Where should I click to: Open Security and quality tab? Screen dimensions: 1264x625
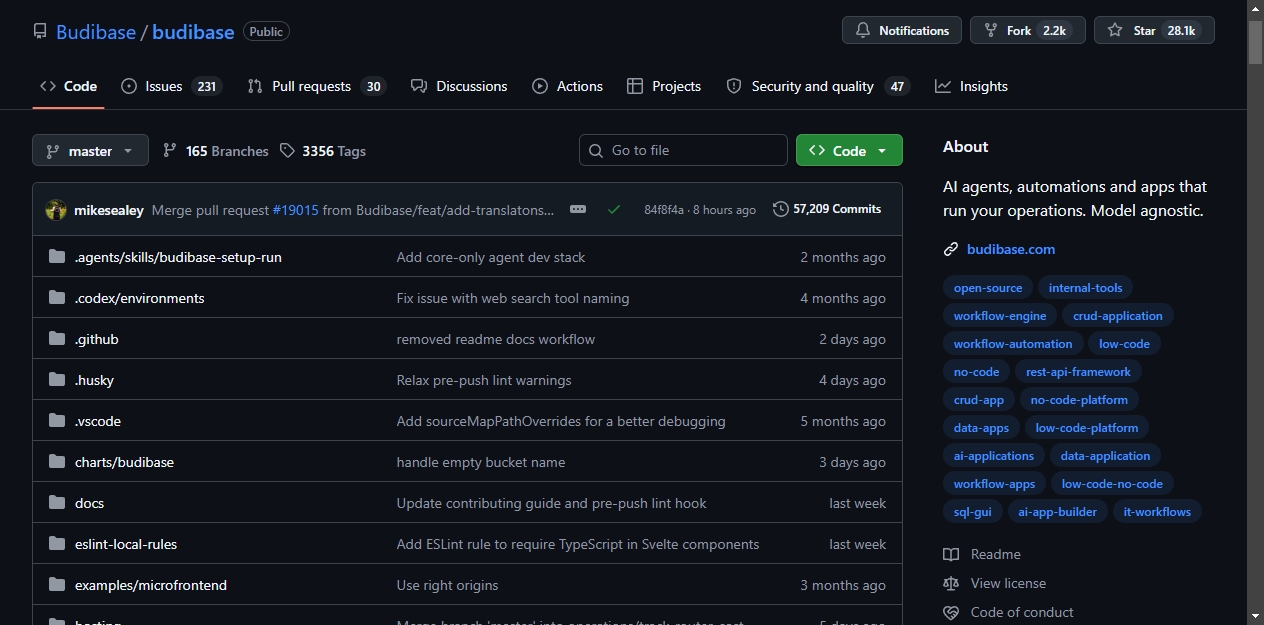click(x=818, y=86)
